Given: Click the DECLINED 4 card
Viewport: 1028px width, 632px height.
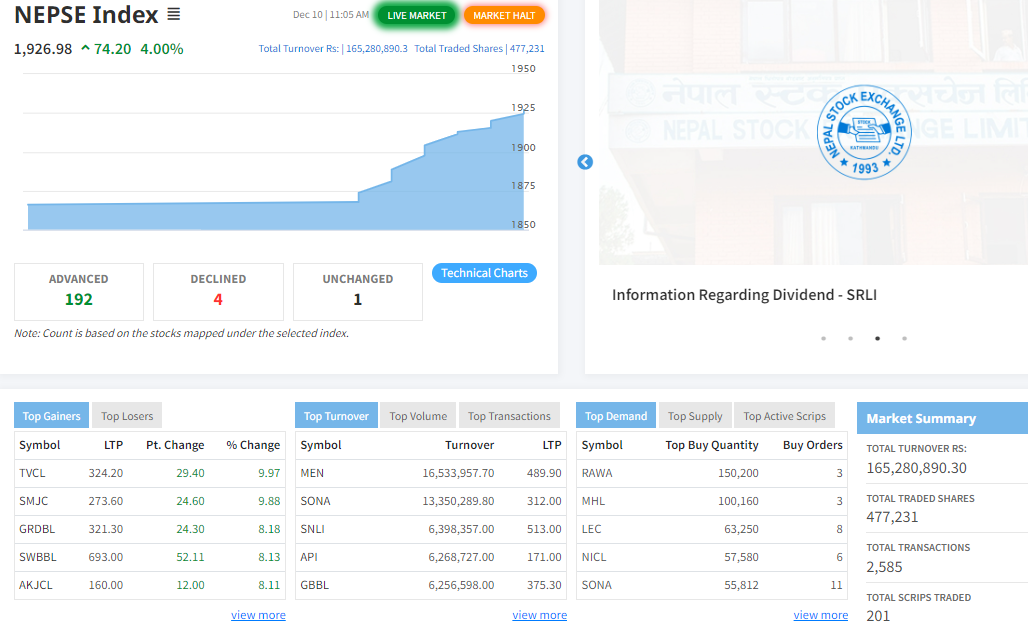Looking at the screenshot, I should [x=218, y=292].
